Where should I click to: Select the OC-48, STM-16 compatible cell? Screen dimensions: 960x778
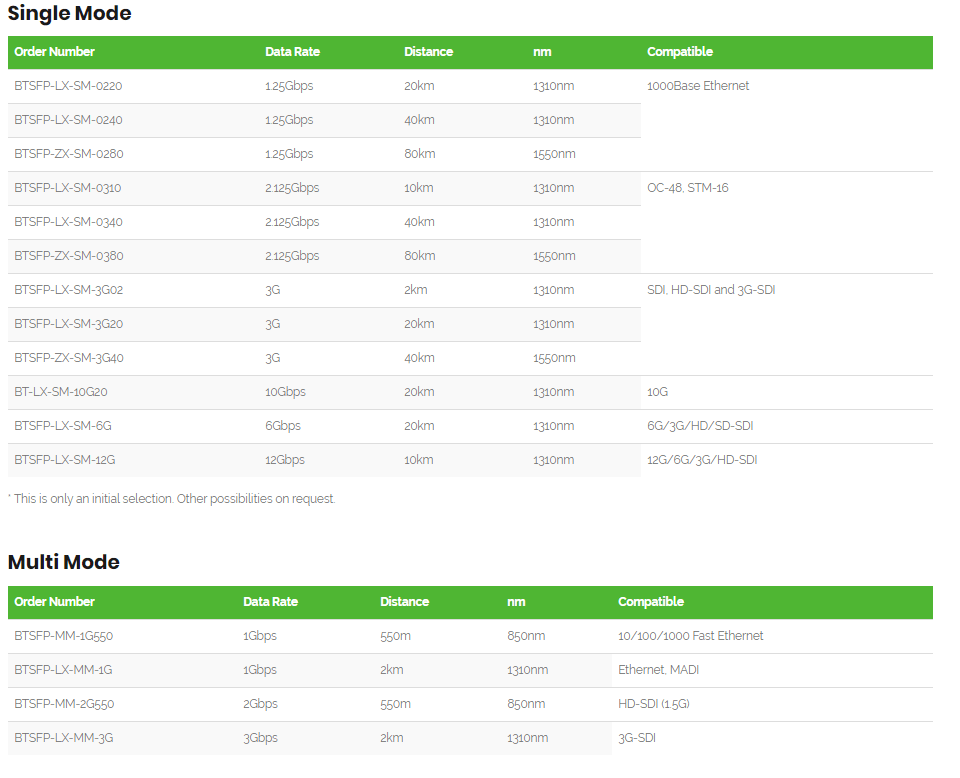[x=687, y=188]
